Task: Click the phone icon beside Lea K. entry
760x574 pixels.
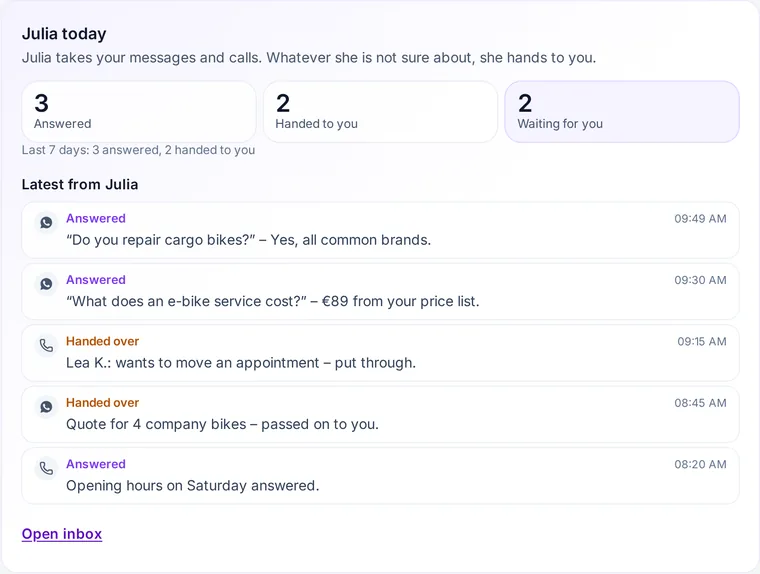Action: tap(46, 345)
